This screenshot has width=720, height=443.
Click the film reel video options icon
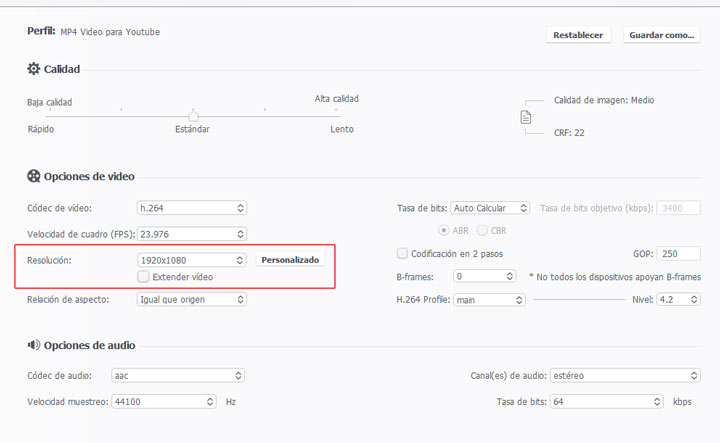point(35,176)
